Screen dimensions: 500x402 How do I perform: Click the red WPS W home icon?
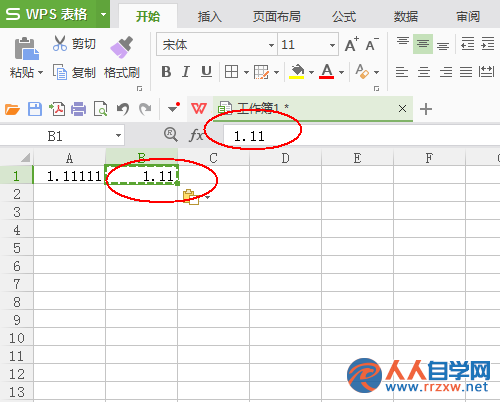[x=199, y=108]
